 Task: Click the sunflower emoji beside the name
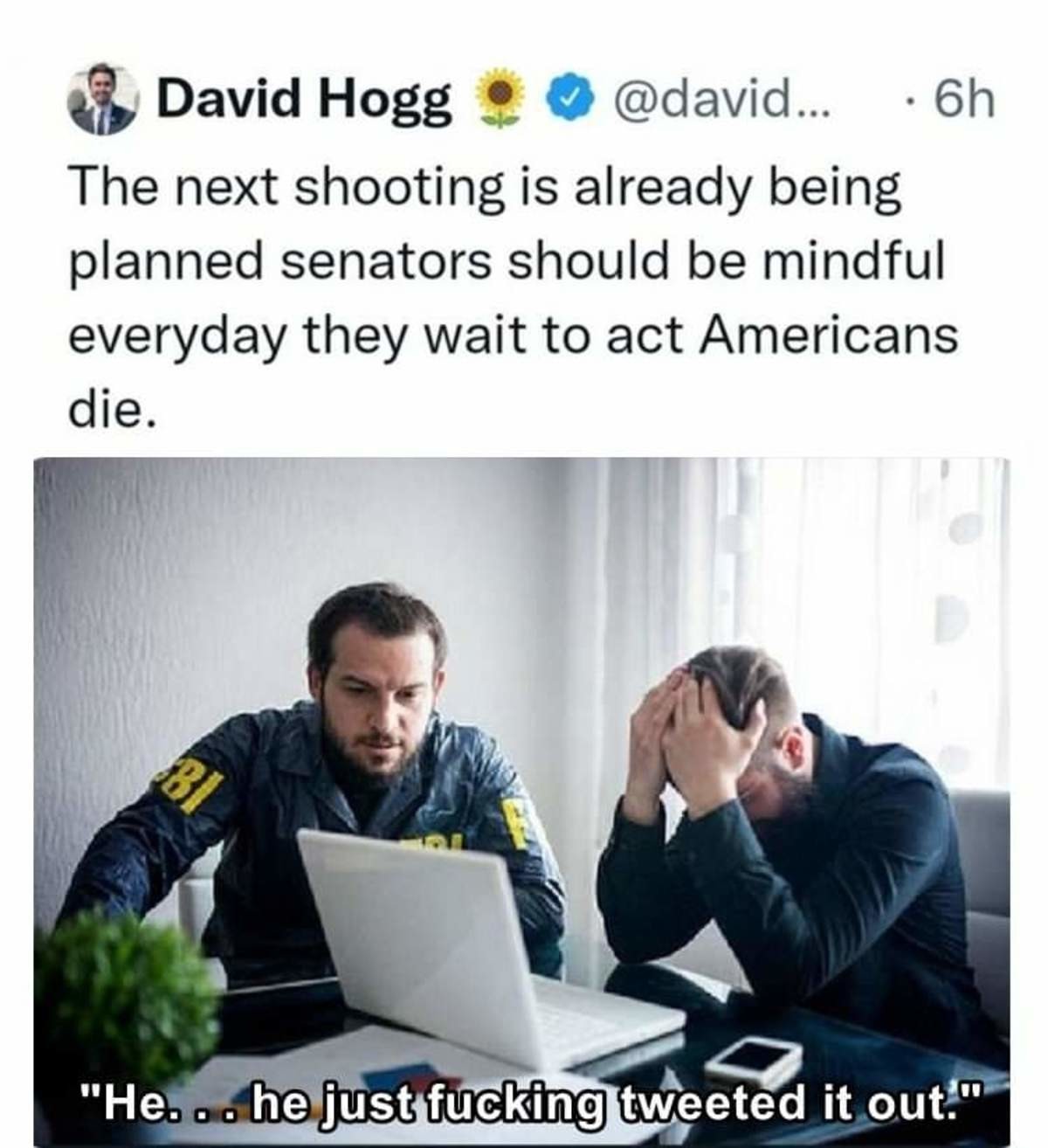499,99
